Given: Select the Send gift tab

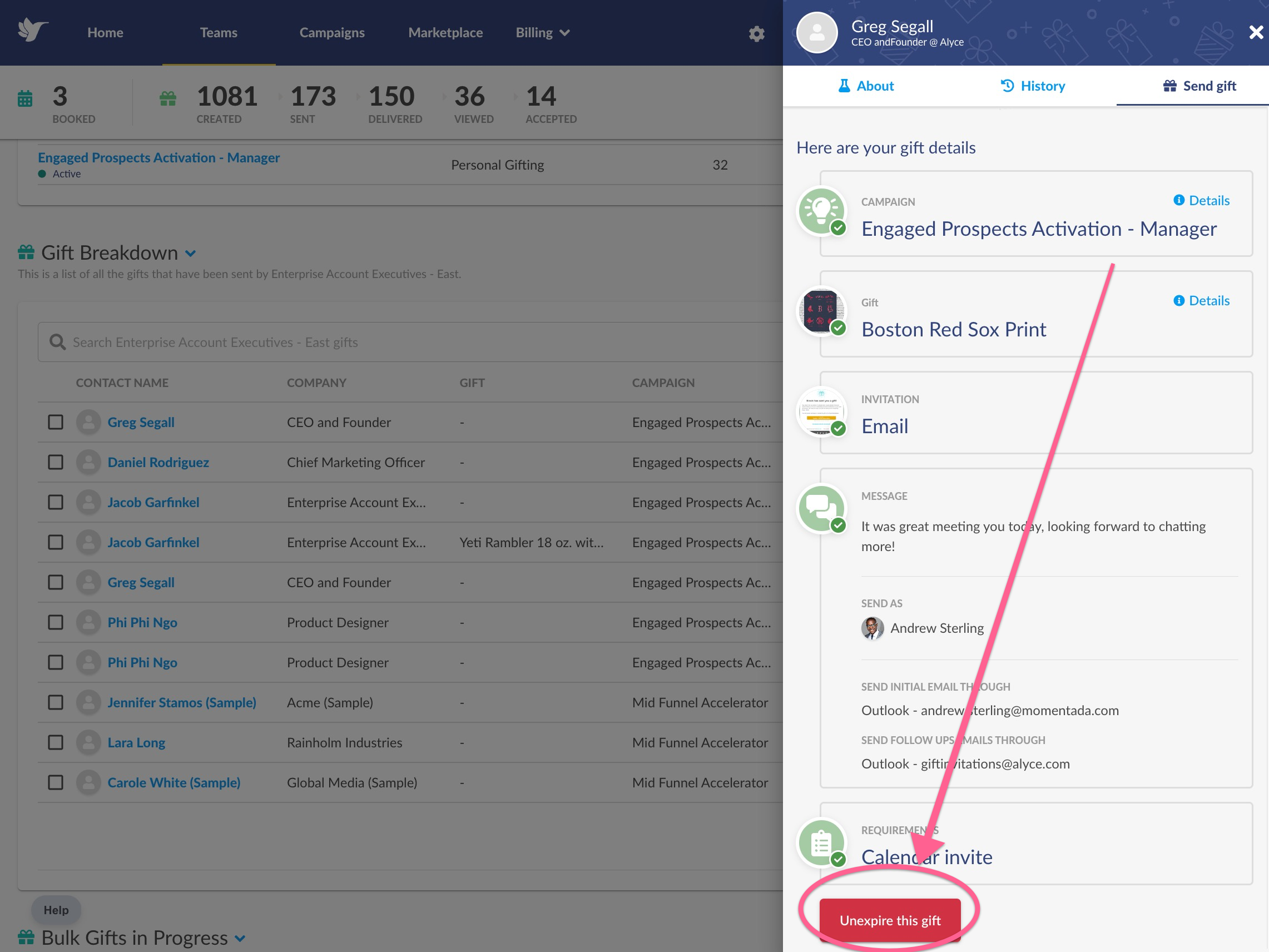Looking at the screenshot, I should click(1199, 86).
